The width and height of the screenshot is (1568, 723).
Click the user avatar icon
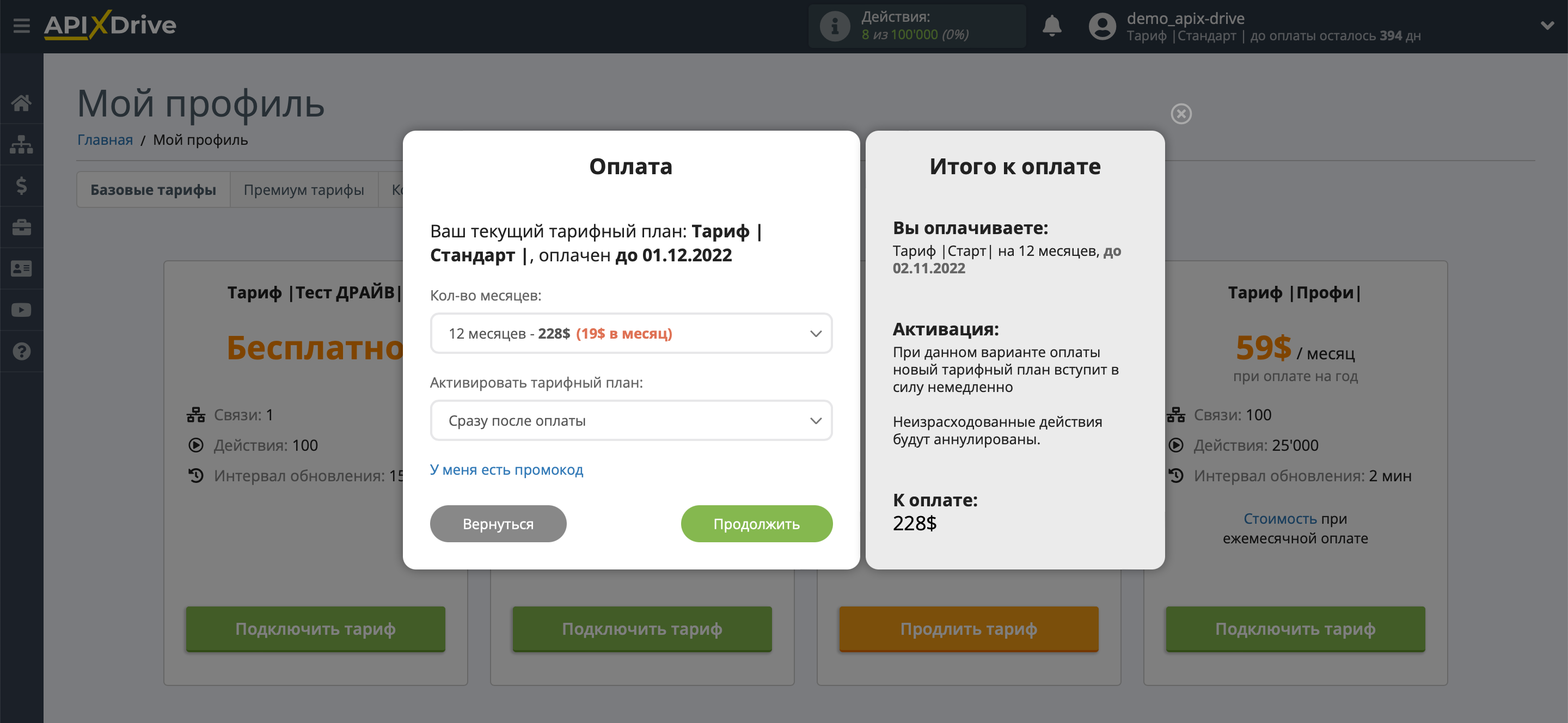click(1102, 26)
